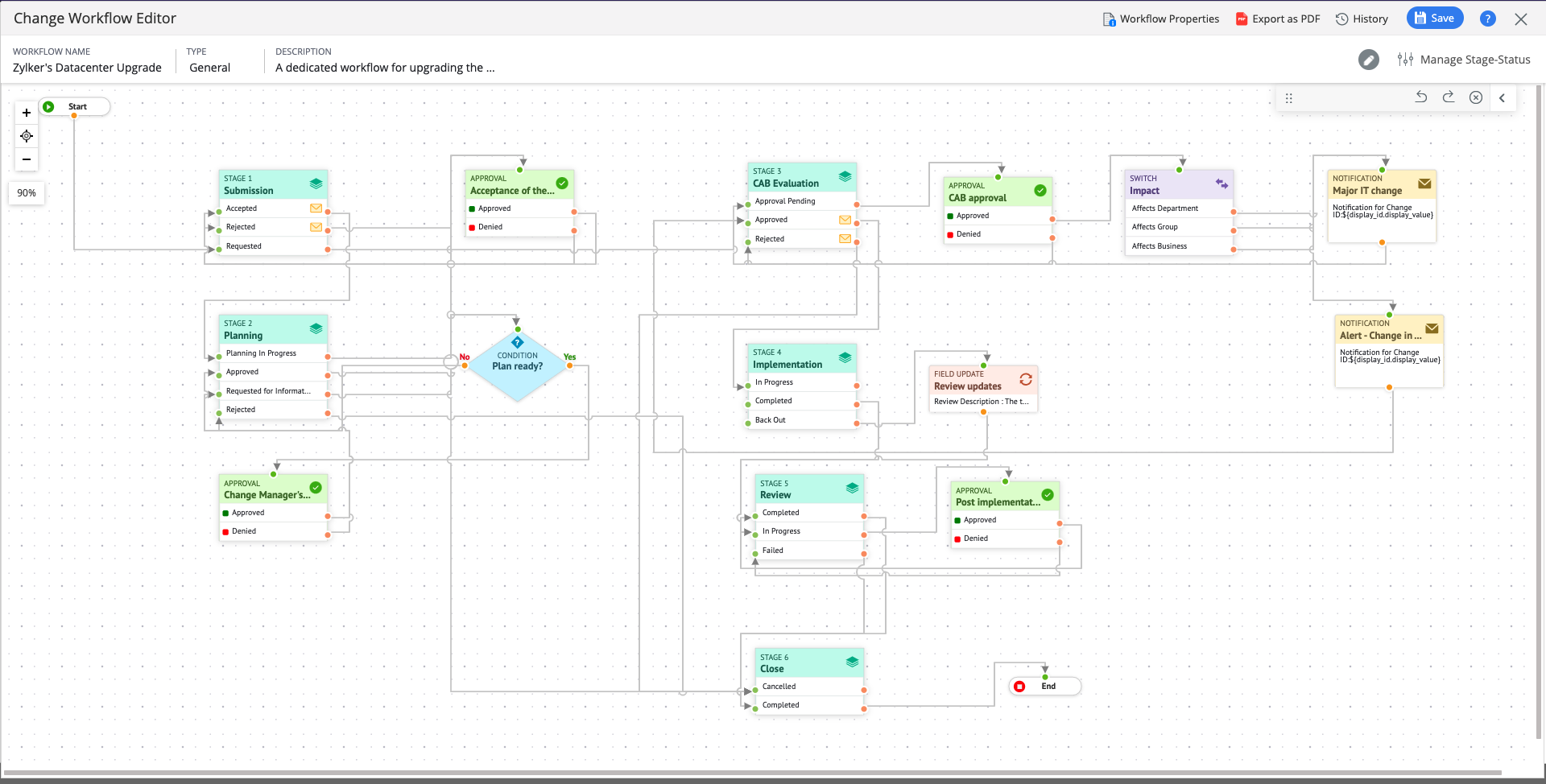Viewport: 1546px width, 784px height.
Task: Click envelope icon on Major IT change
Action: (1424, 184)
